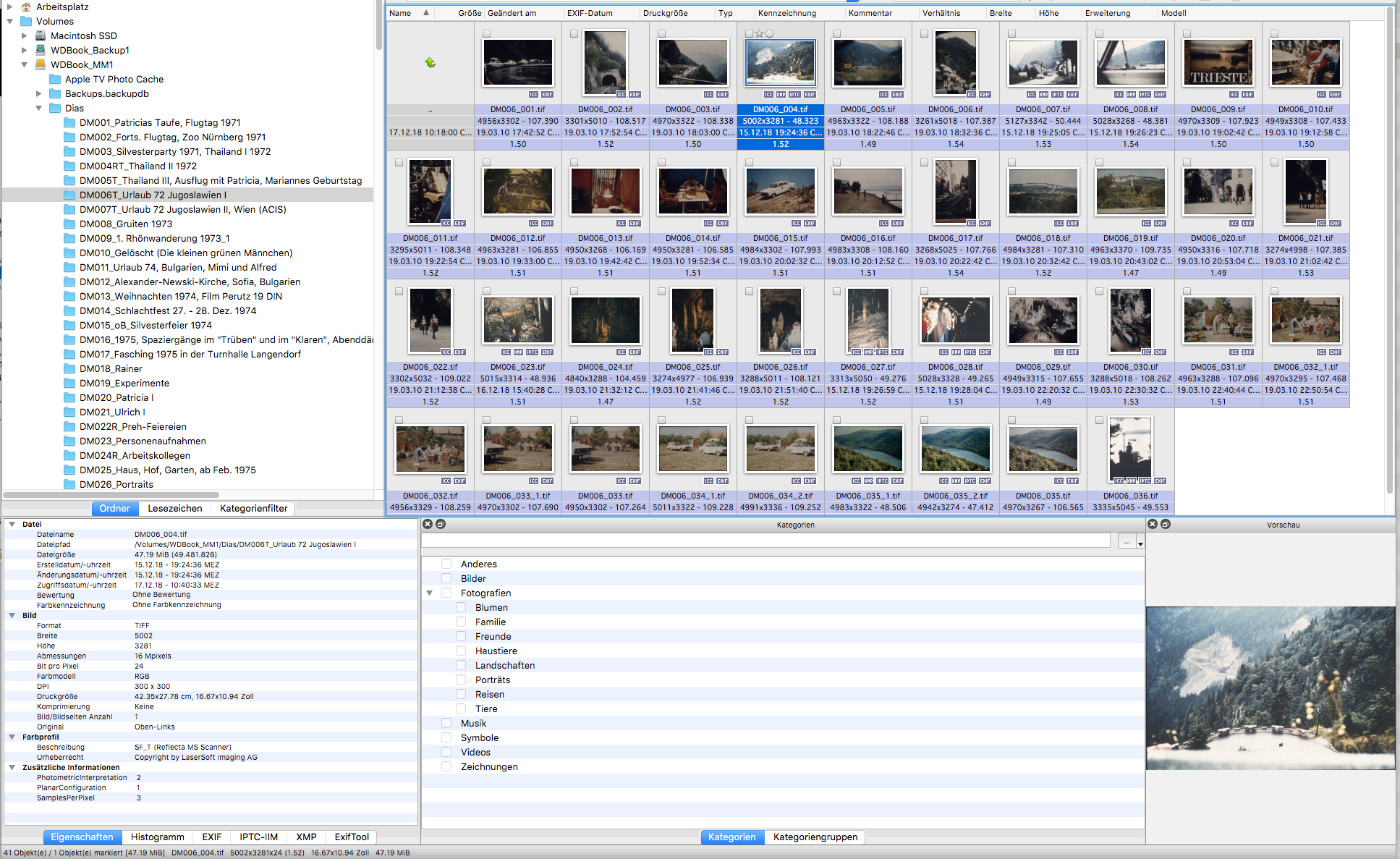Click the IPTC badge under DM006_004.tif
The width and height of the screenshot is (1400, 859).
(x=794, y=94)
